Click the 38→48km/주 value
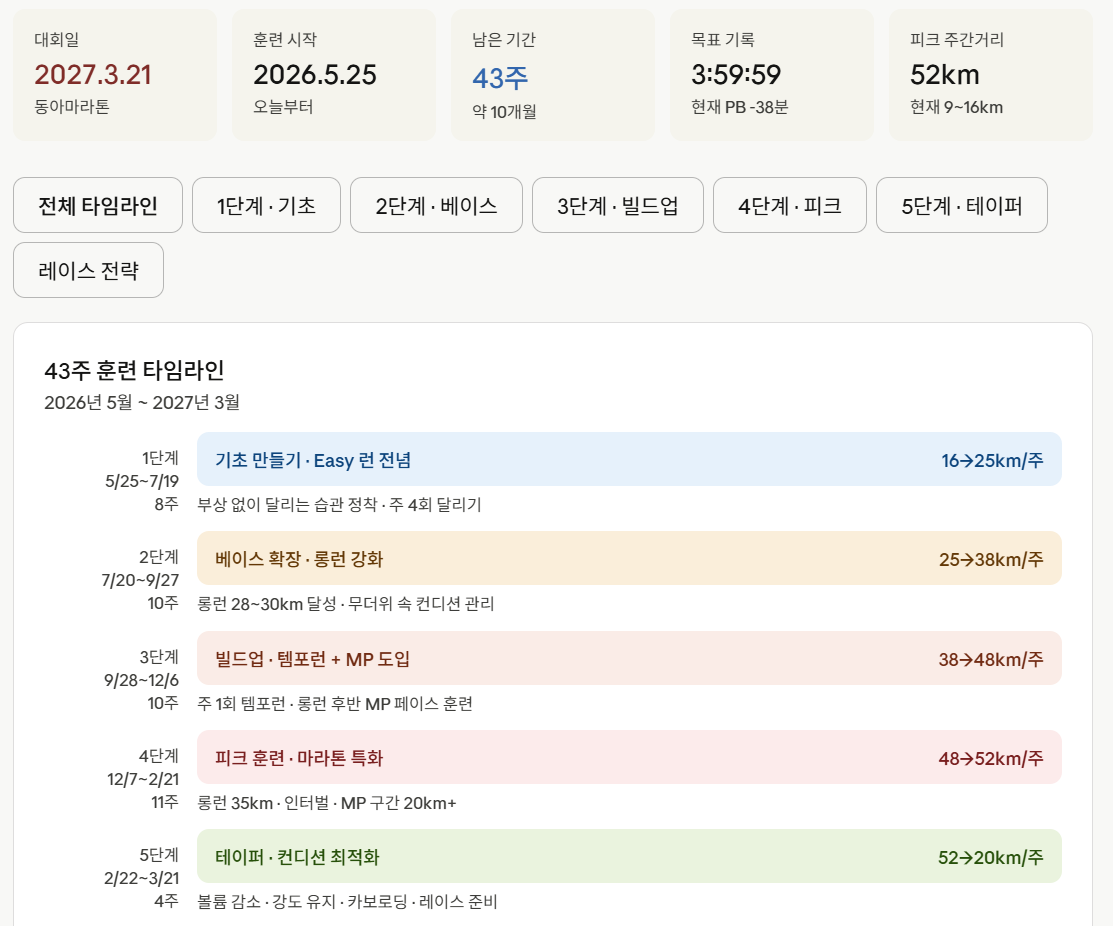 click(x=991, y=659)
